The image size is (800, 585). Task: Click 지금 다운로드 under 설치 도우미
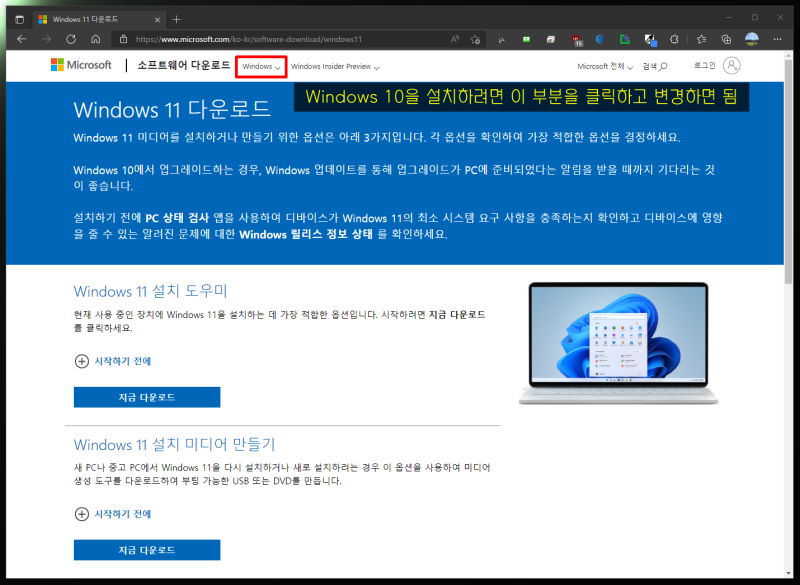click(x=147, y=397)
